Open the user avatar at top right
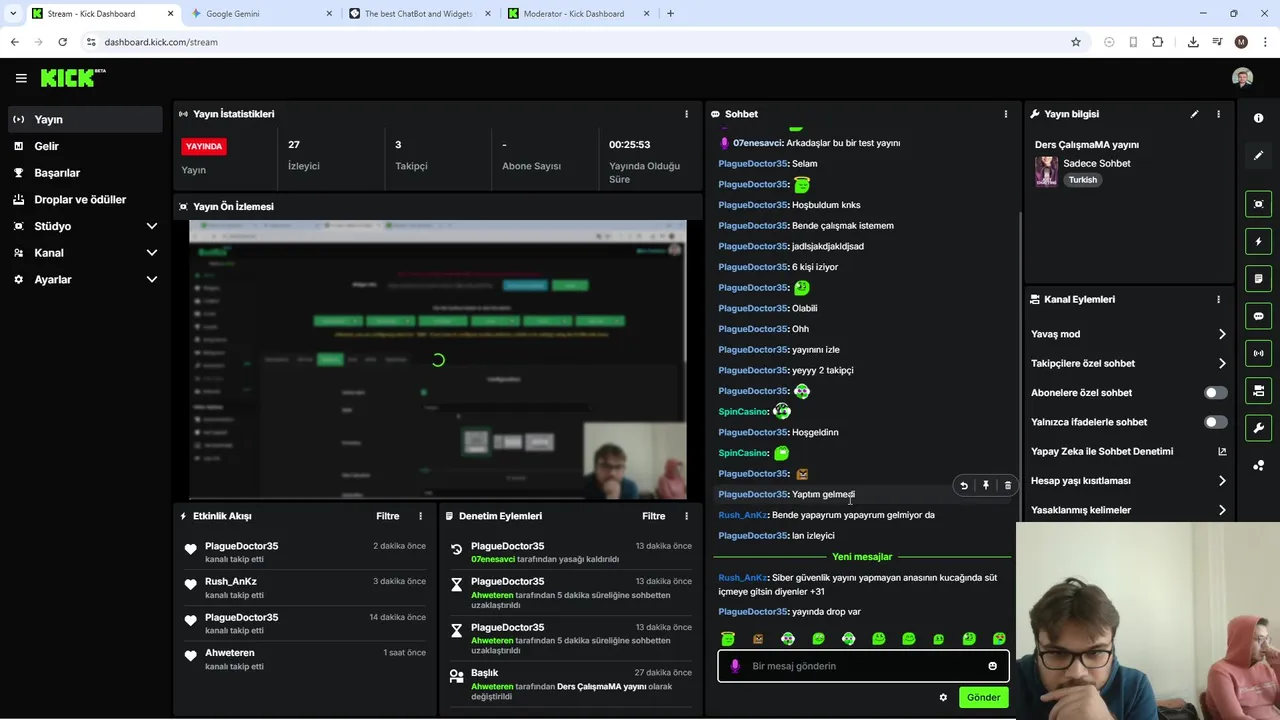The height and width of the screenshot is (720, 1280). point(1242,78)
